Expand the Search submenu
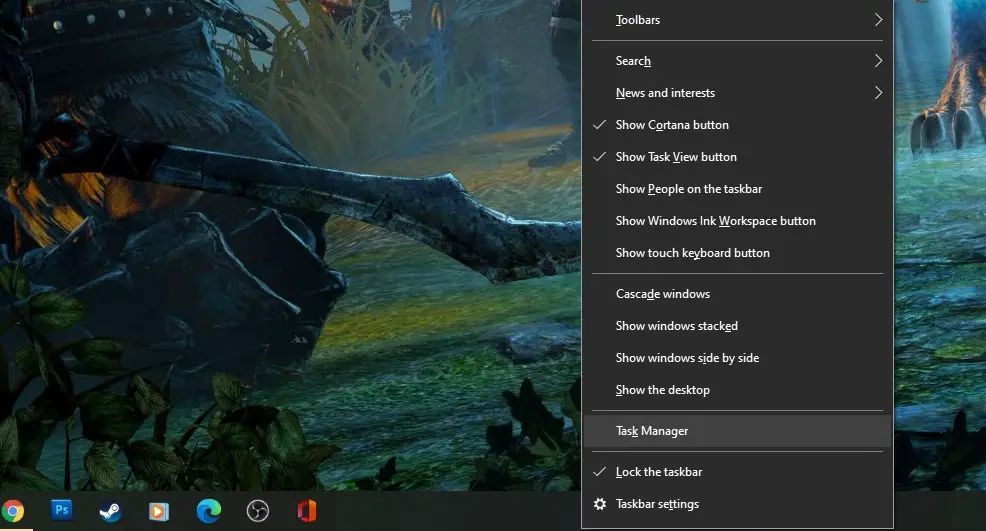This screenshot has height=531, width=986. pos(737,61)
